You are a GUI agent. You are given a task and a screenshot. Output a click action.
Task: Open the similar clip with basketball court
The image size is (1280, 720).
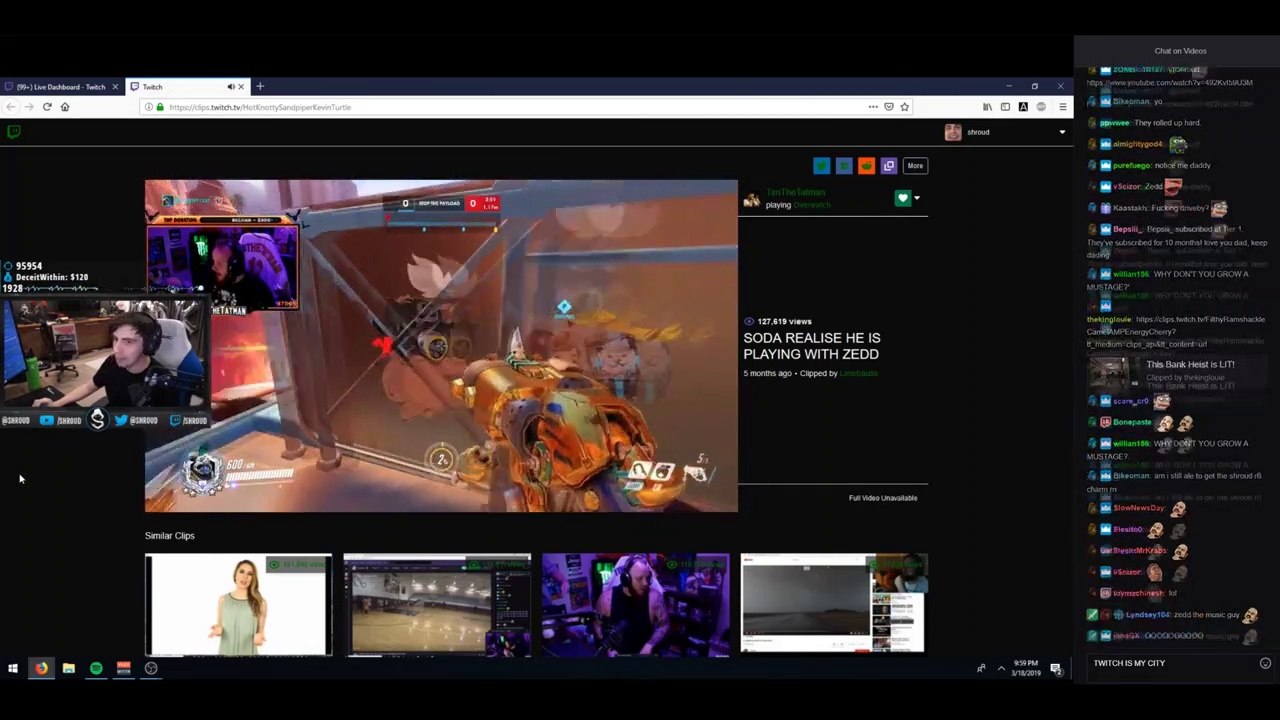point(437,605)
